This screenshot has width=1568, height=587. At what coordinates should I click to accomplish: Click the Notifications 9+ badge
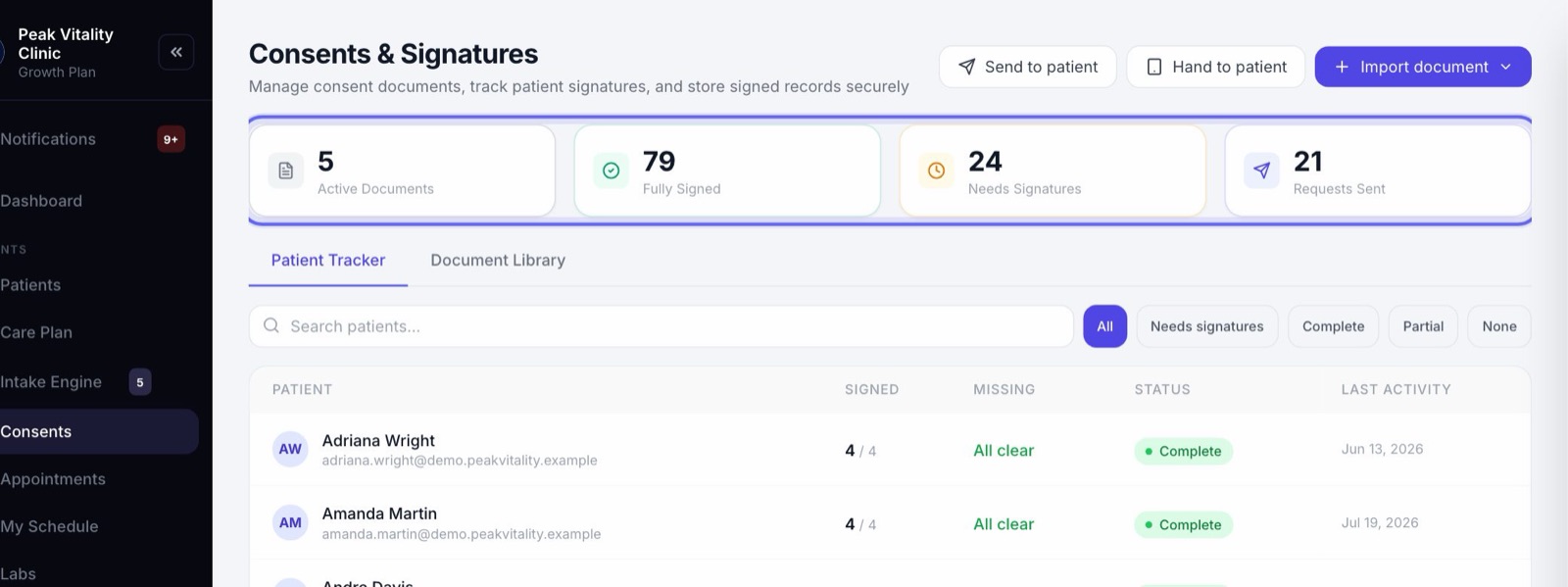(171, 139)
